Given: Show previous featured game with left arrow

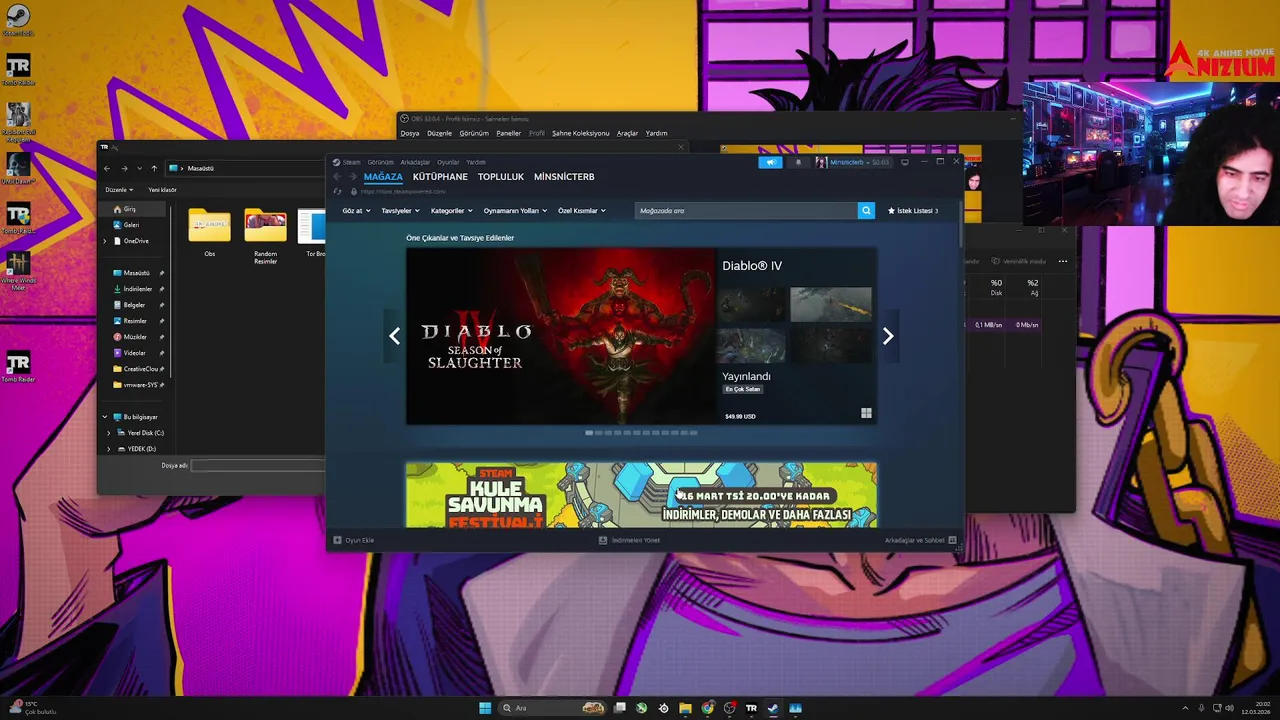Looking at the screenshot, I should (394, 336).
